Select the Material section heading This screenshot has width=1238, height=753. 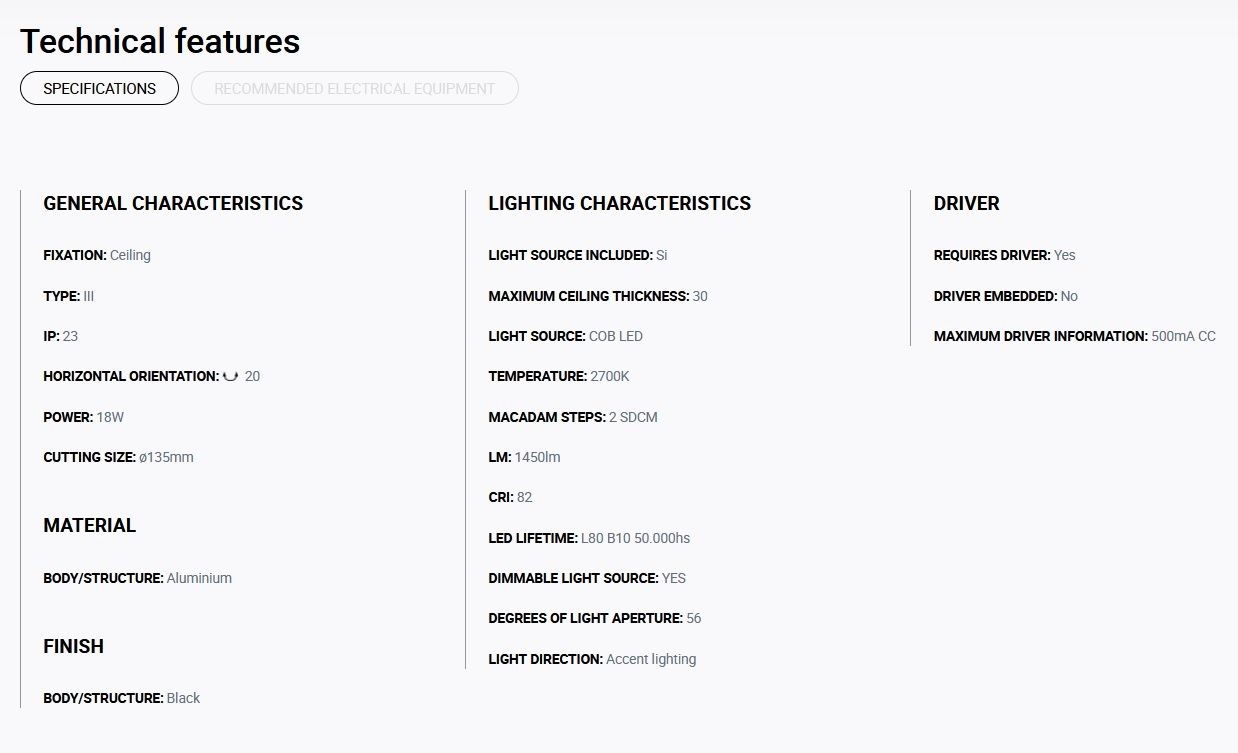(89, 525)
